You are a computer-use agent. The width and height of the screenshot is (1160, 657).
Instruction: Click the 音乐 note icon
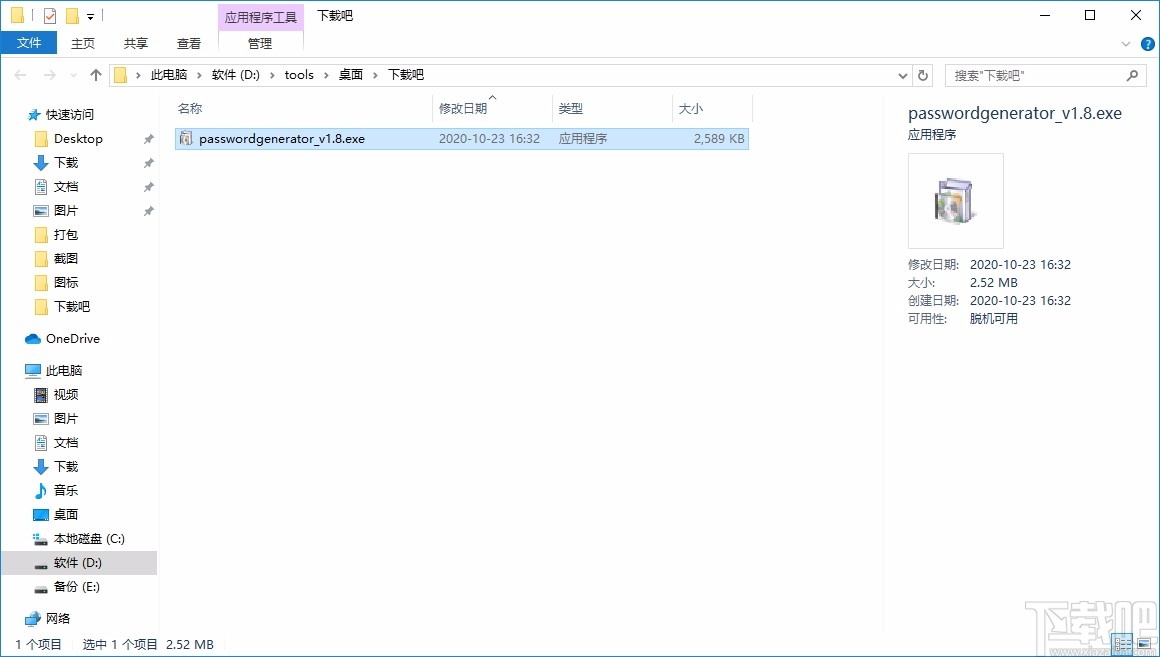point(41,491)
